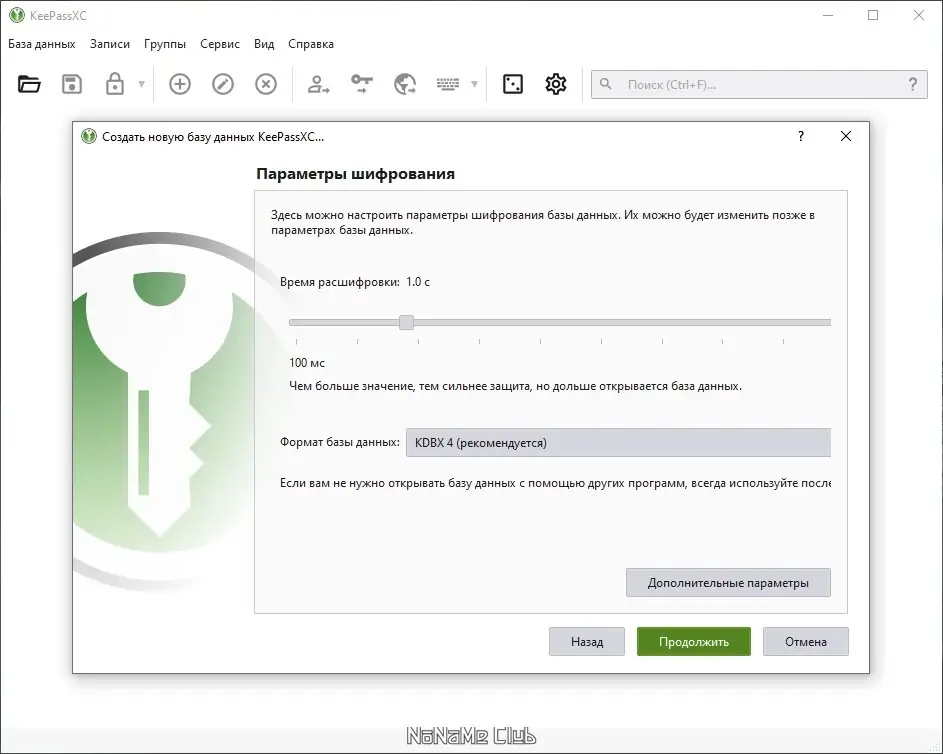Click the Время расшифровки label
Viewport: 943px width, 754px height.
click(x=339, y=282)
